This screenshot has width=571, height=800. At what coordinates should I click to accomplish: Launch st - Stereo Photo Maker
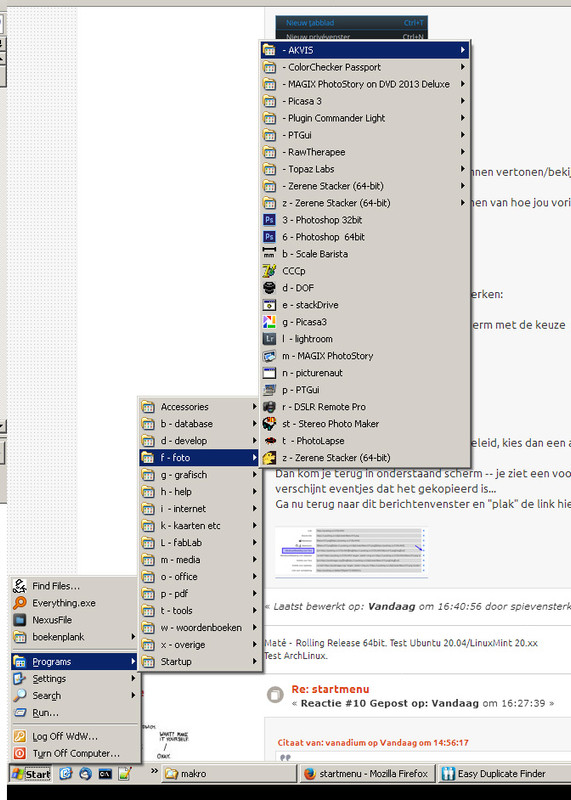[365, 423]
